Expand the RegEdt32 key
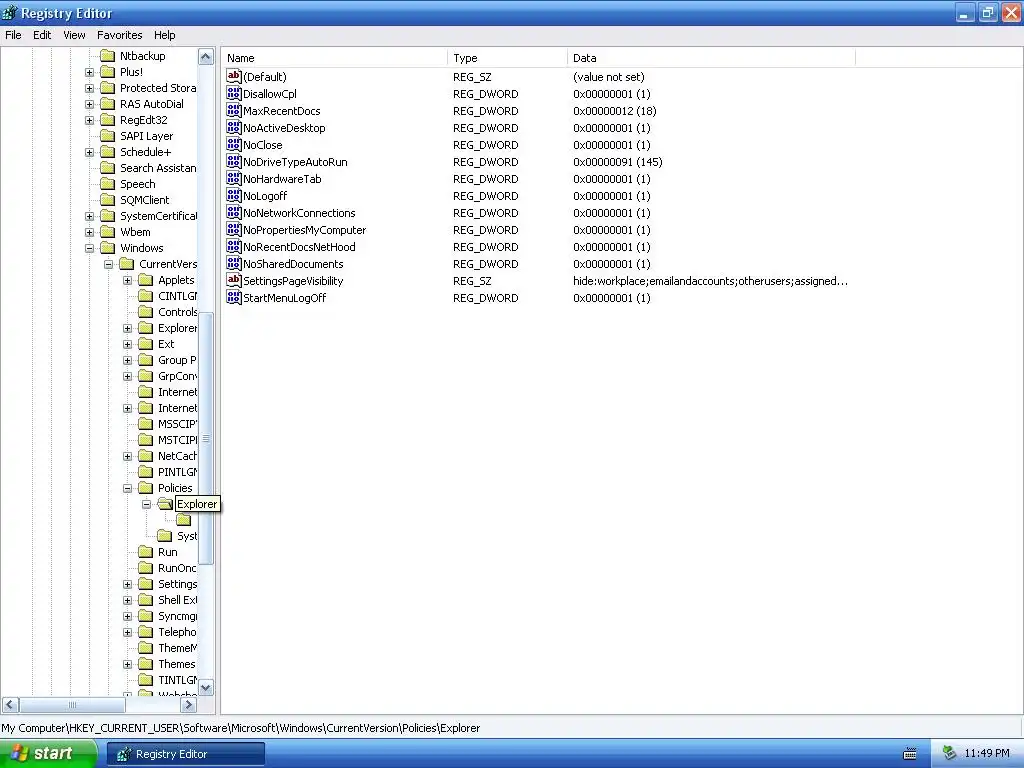 [89, 120]
